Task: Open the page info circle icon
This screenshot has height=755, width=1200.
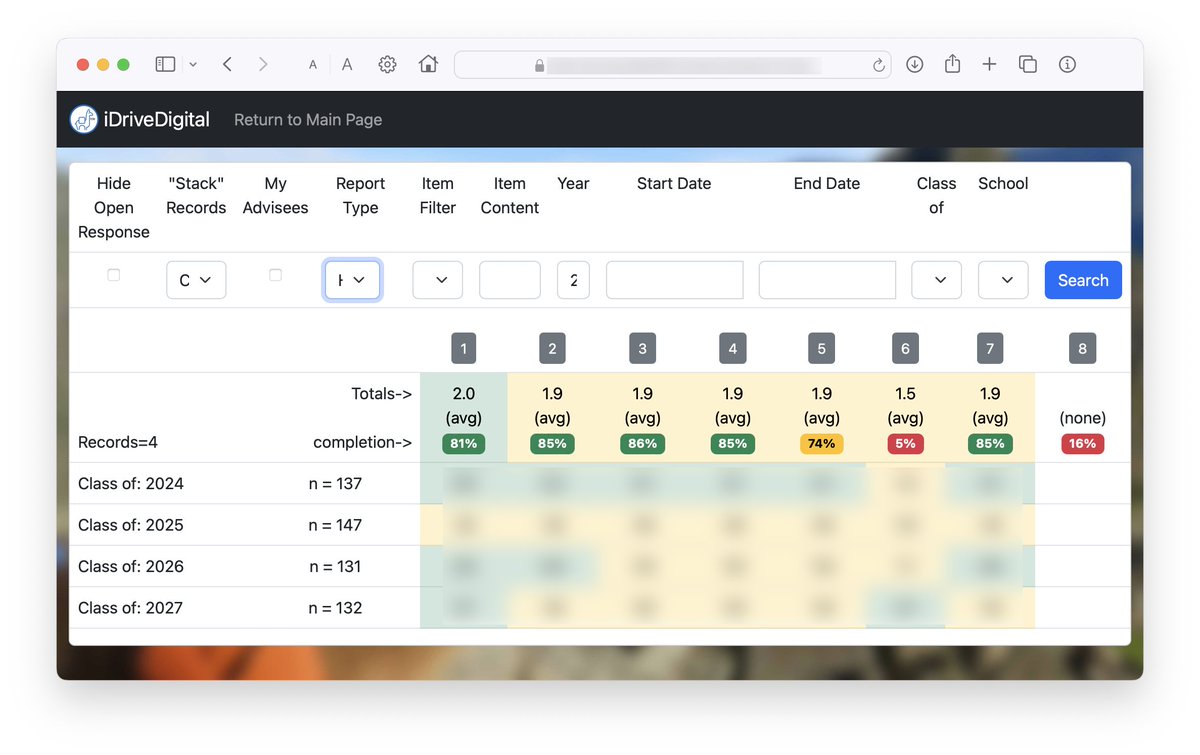Action: tap(1067, 64)
